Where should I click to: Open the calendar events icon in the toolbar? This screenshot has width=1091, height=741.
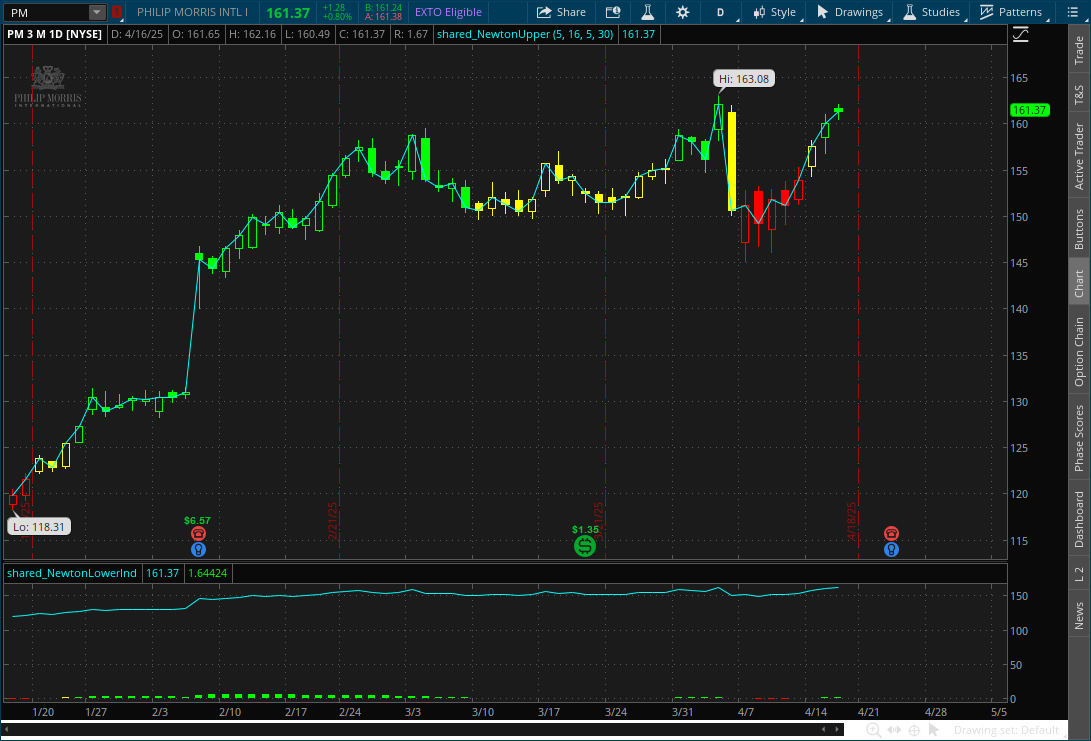612,12
